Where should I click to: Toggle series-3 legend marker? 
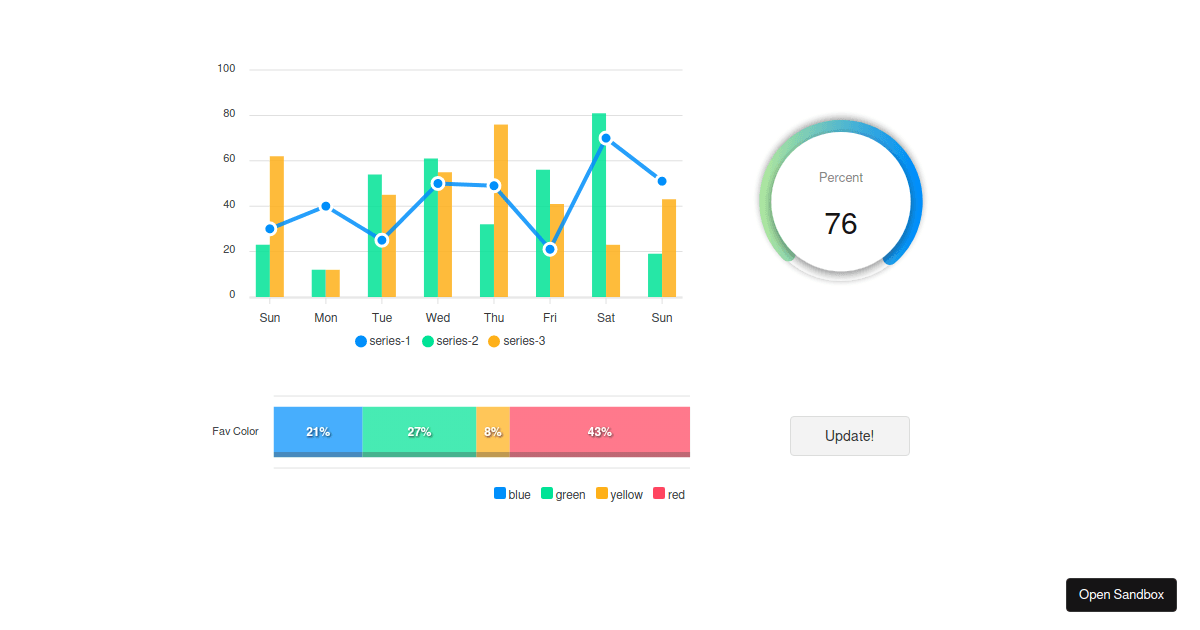[494, 341]
